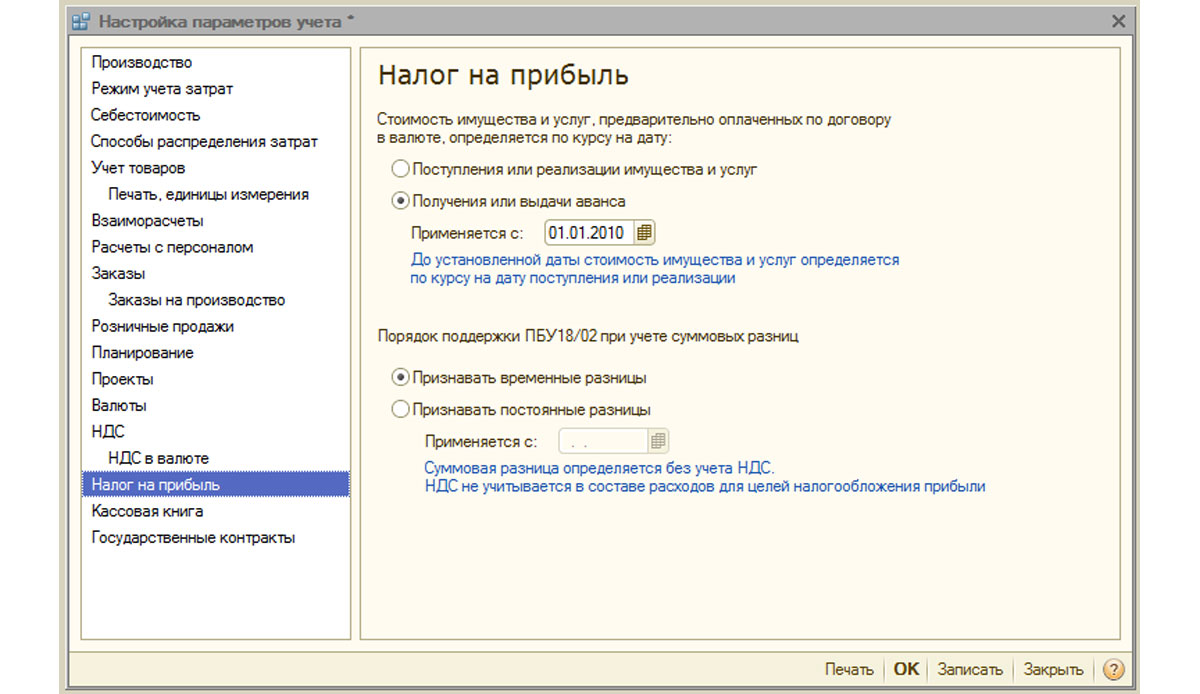1200x694 pixels.
Task: Click the window icon in the title bar
Action: pos(80,21)
